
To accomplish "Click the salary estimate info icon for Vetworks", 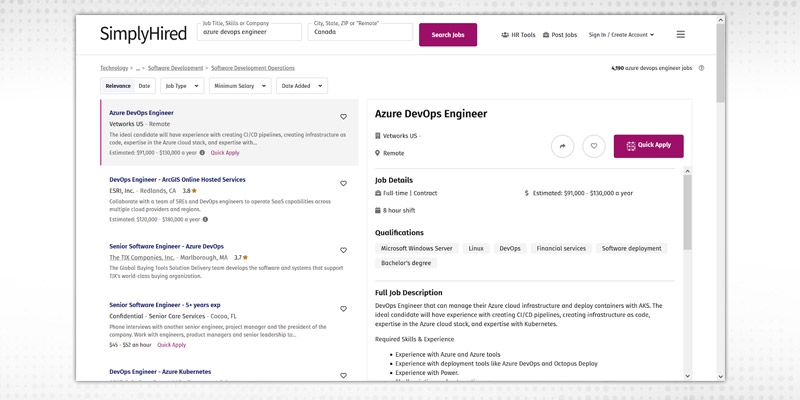I will pyautogui.click(x=202, y=153).
